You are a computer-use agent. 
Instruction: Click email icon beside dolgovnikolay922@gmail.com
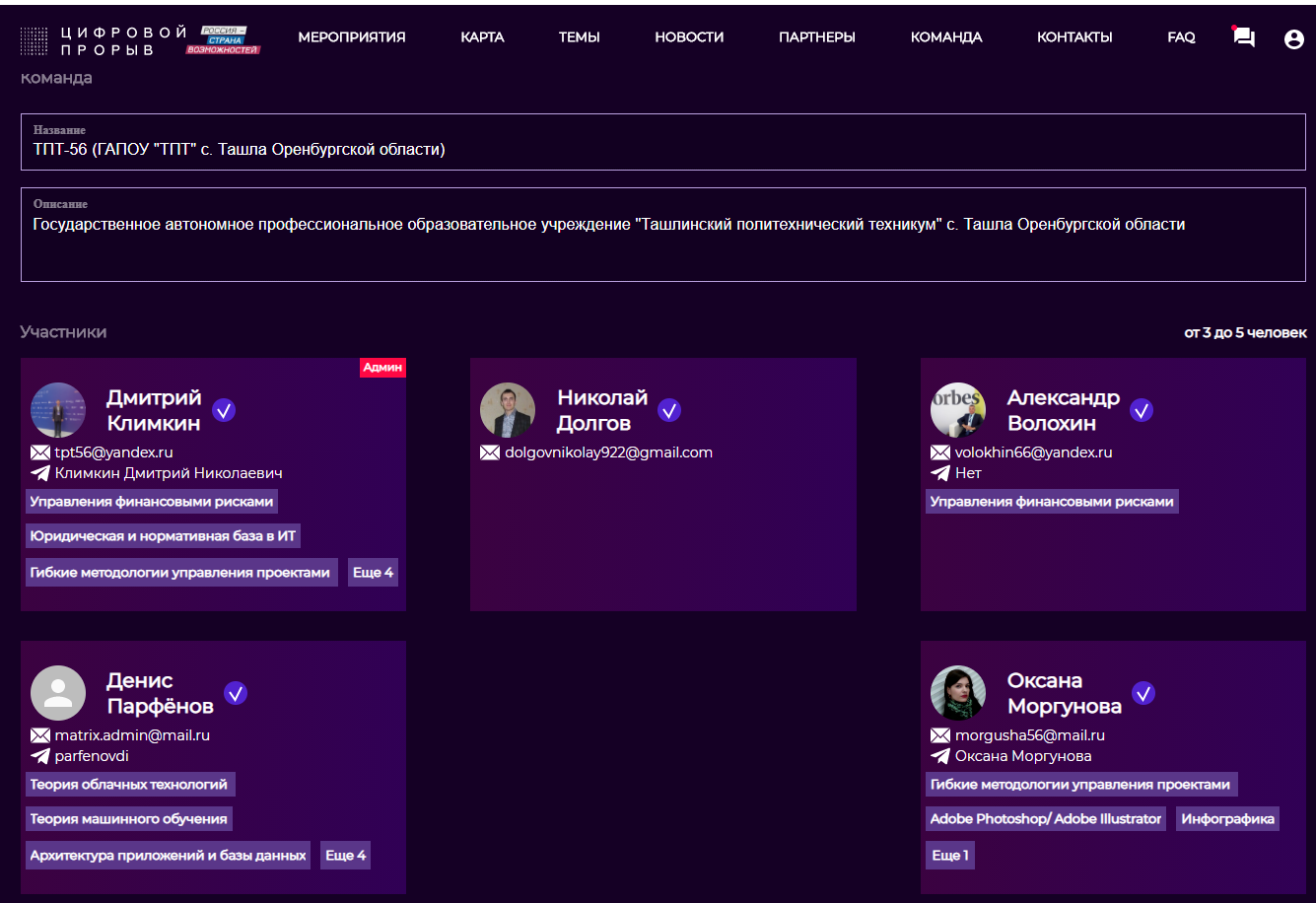[490, 452]
